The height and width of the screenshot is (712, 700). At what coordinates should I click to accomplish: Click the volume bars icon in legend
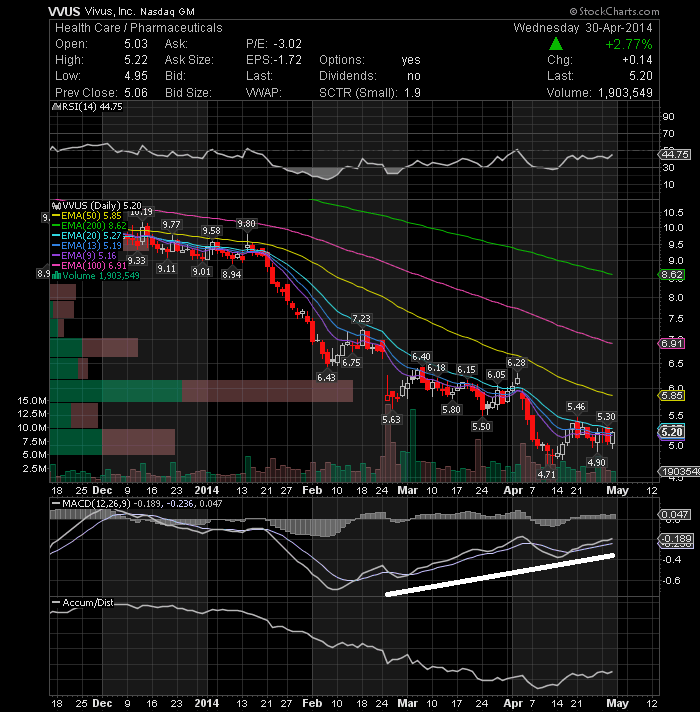coord(57,276)
